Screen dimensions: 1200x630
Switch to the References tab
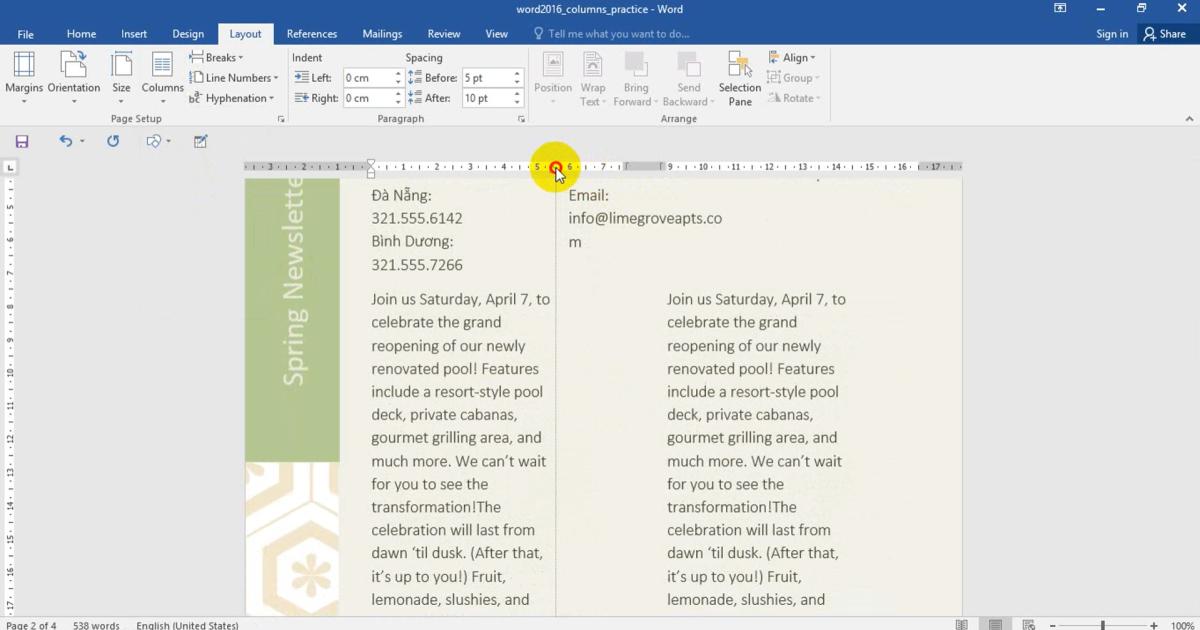[311, 34]
